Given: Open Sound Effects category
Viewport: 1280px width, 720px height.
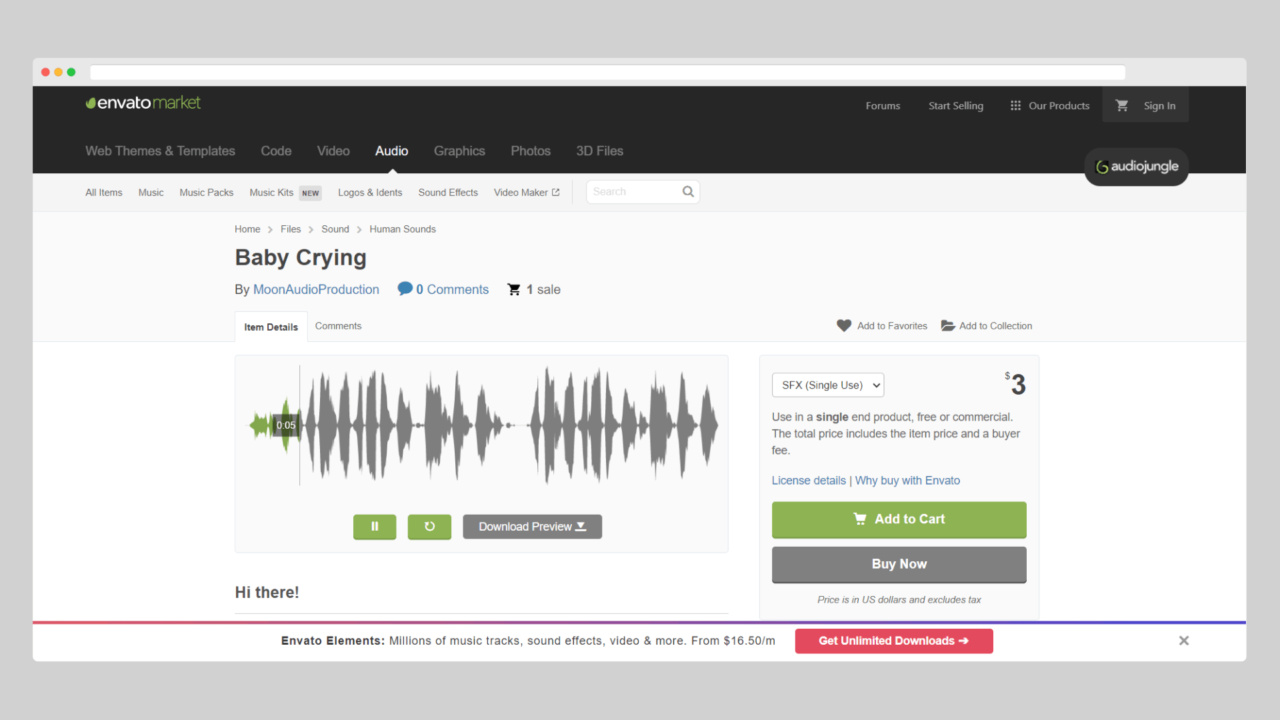Looking at the screenshot, I should point(448,193).
